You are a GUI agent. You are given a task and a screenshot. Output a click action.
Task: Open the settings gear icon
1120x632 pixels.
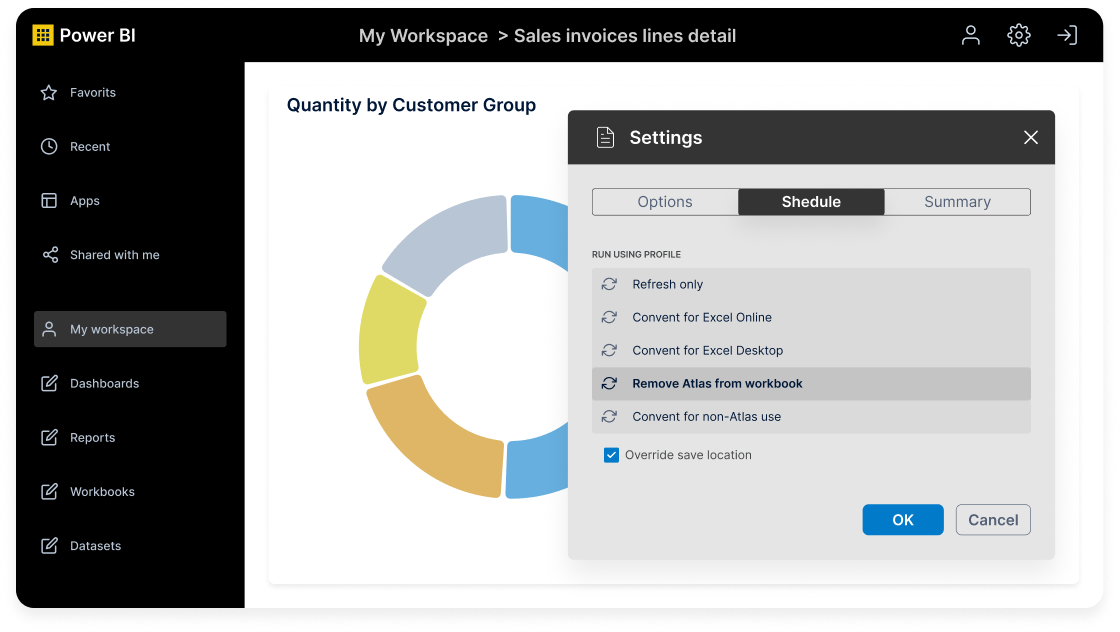click(x=1018, y=36)
